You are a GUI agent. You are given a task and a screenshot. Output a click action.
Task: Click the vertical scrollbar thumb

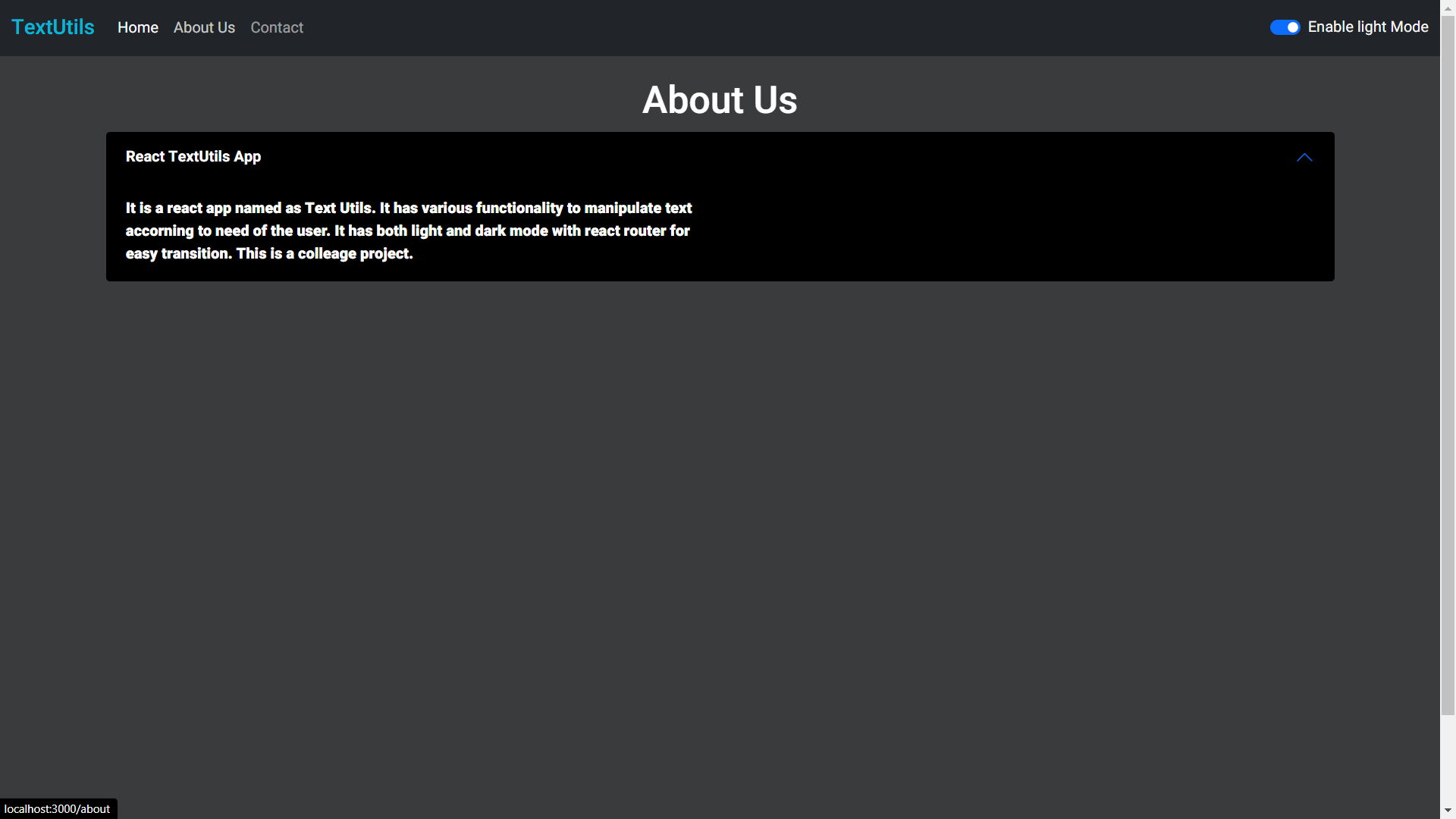tap(1448, 364)
